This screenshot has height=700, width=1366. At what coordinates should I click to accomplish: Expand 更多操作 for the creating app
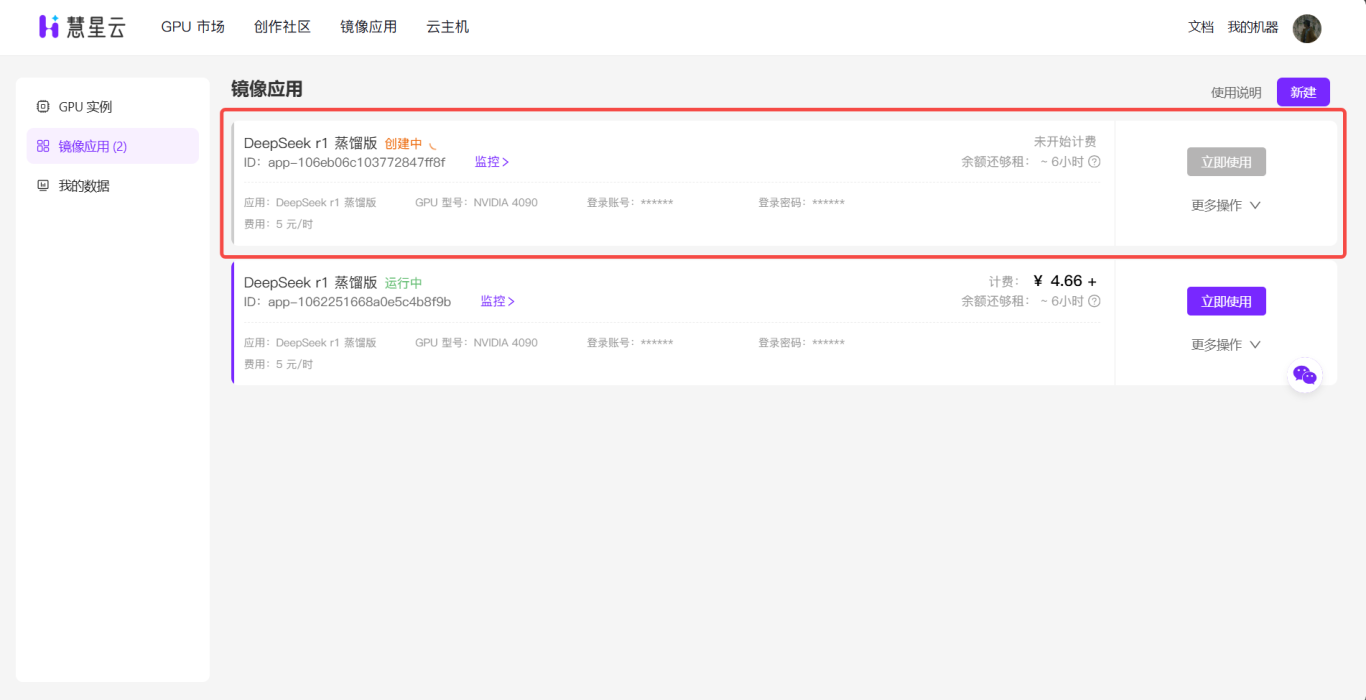(x=1226, y=205)
